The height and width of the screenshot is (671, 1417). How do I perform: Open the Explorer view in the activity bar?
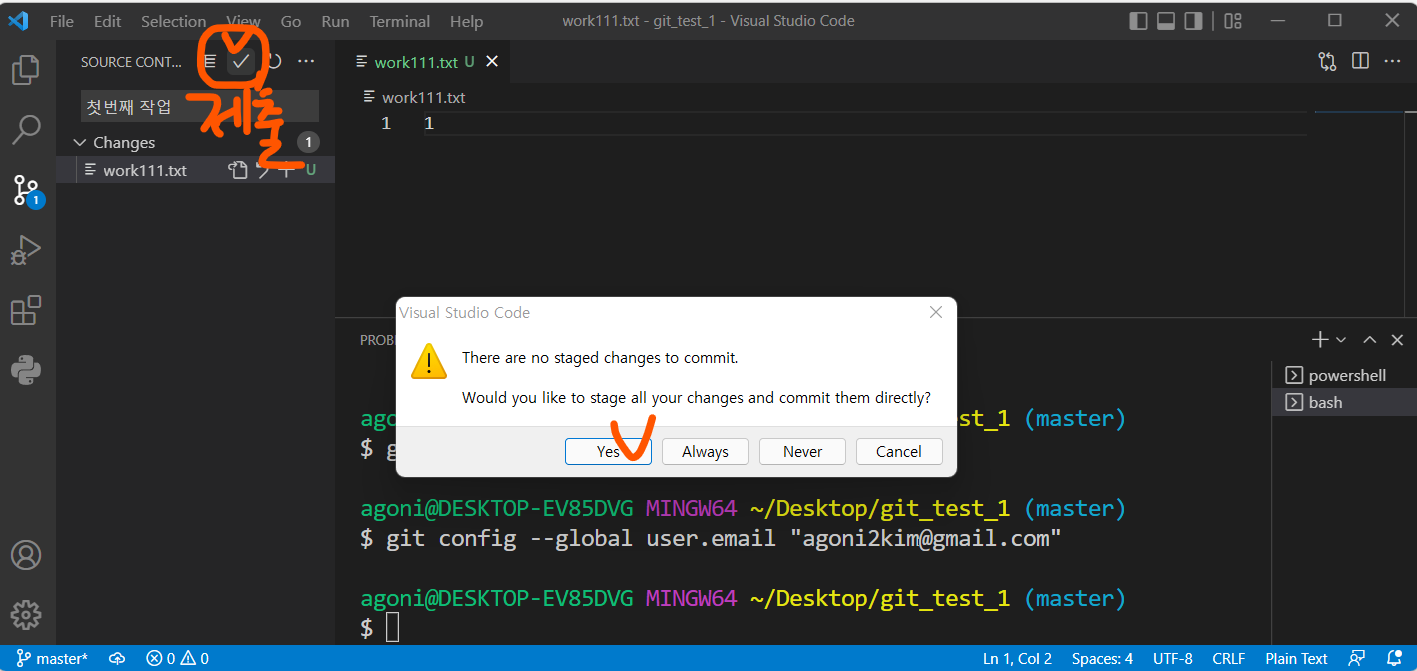[x=26, y=70]
